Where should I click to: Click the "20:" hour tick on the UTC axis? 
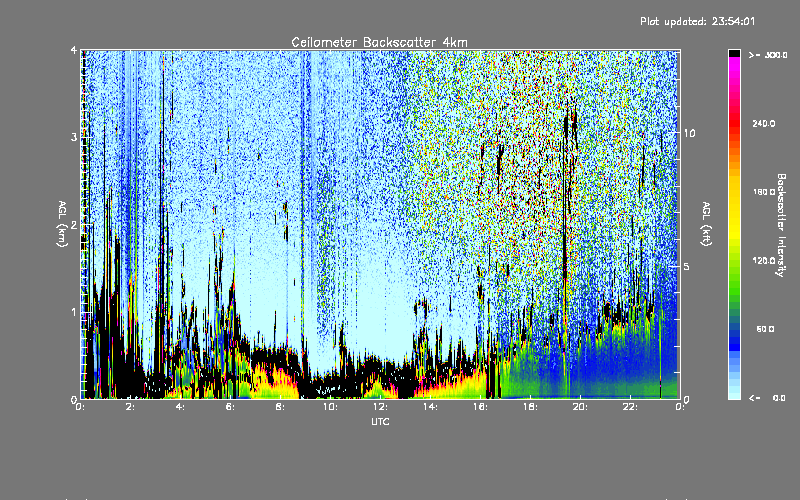[580, 407]
